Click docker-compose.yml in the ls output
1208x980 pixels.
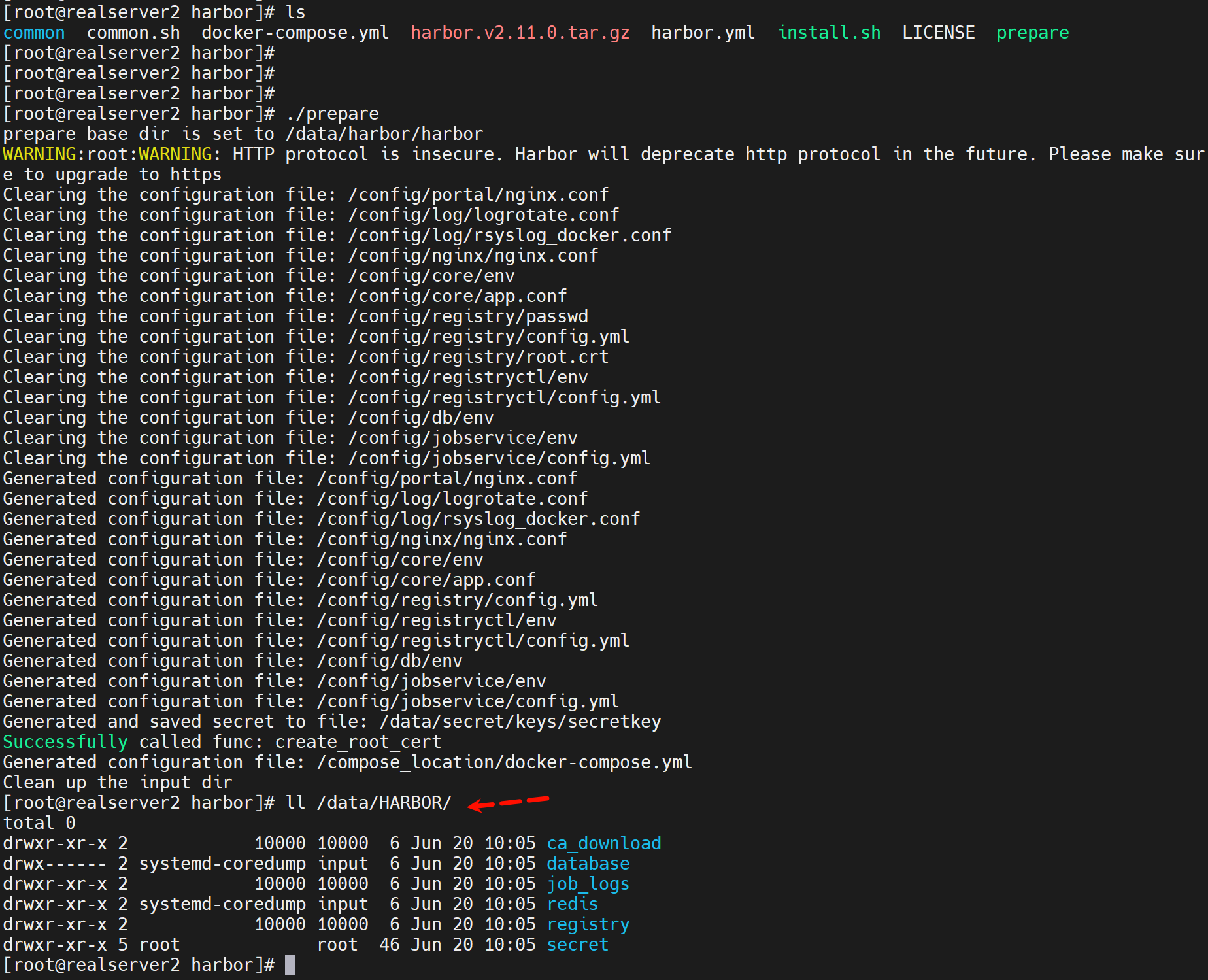coord(295,33)
